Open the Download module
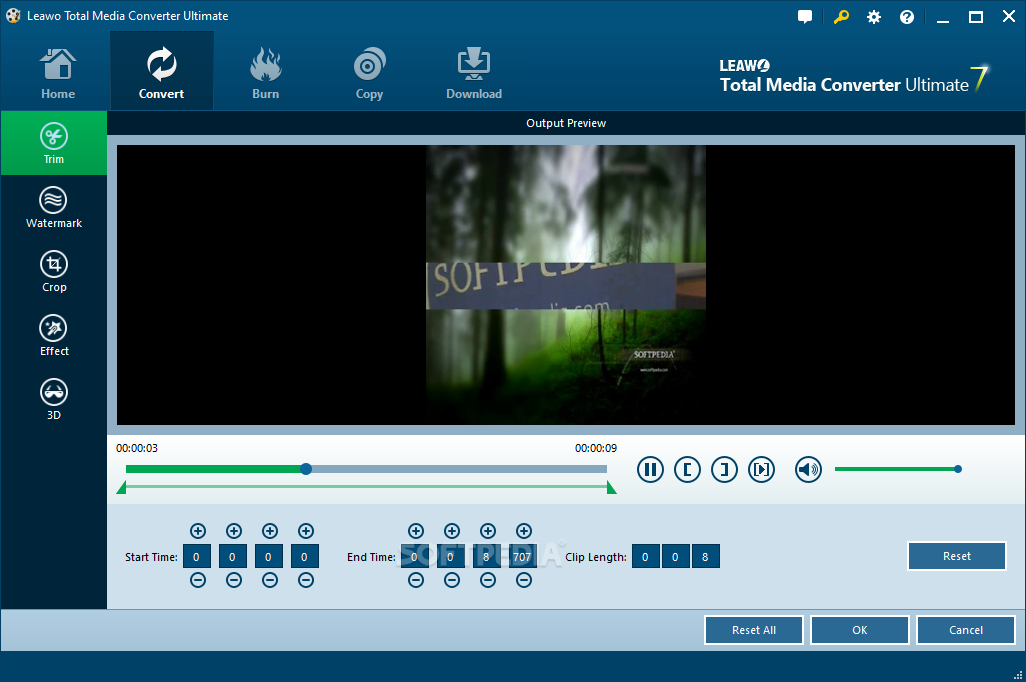The image size is (1026, 682). (x=474, y=73)
